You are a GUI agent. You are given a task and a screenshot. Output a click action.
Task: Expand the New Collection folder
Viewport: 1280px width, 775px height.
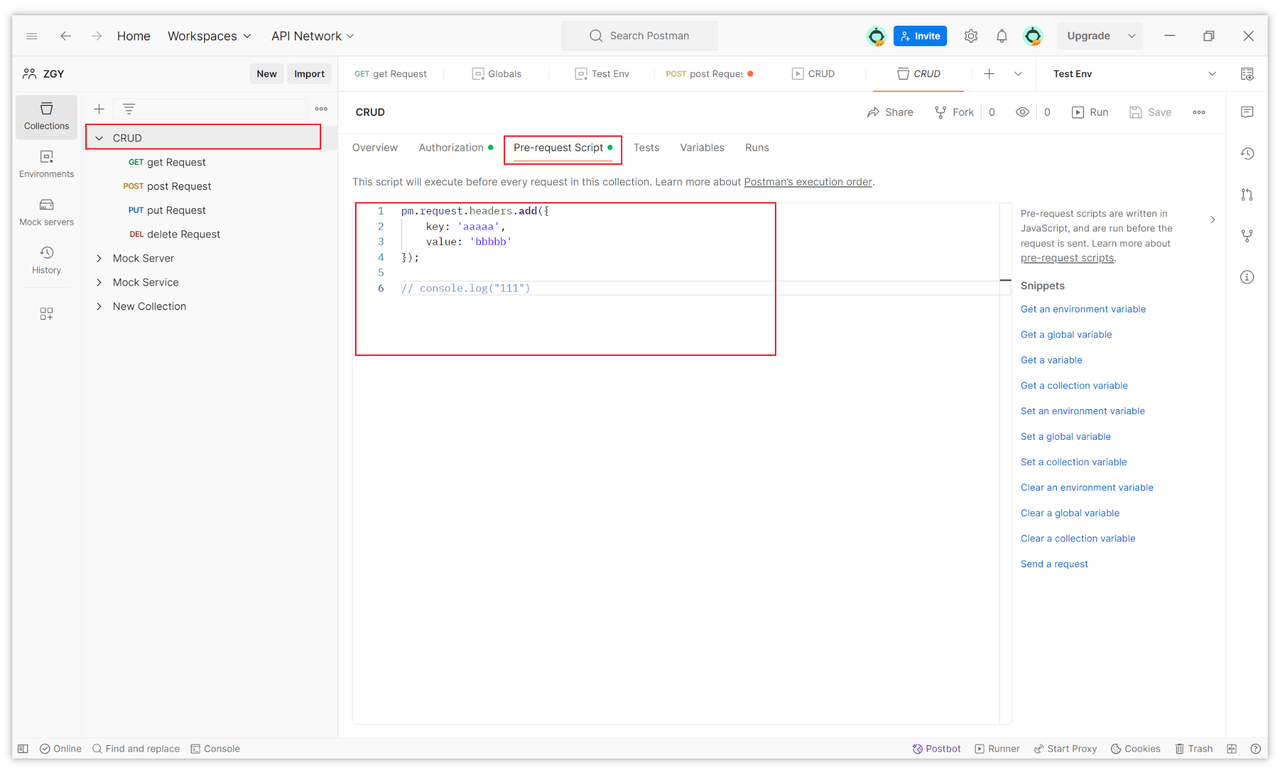point(99,306)
